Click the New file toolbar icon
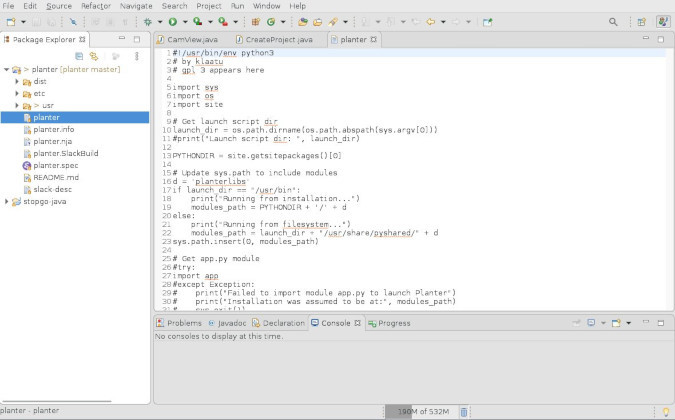Screen dimensions: 675x420 tap(11, 21)
